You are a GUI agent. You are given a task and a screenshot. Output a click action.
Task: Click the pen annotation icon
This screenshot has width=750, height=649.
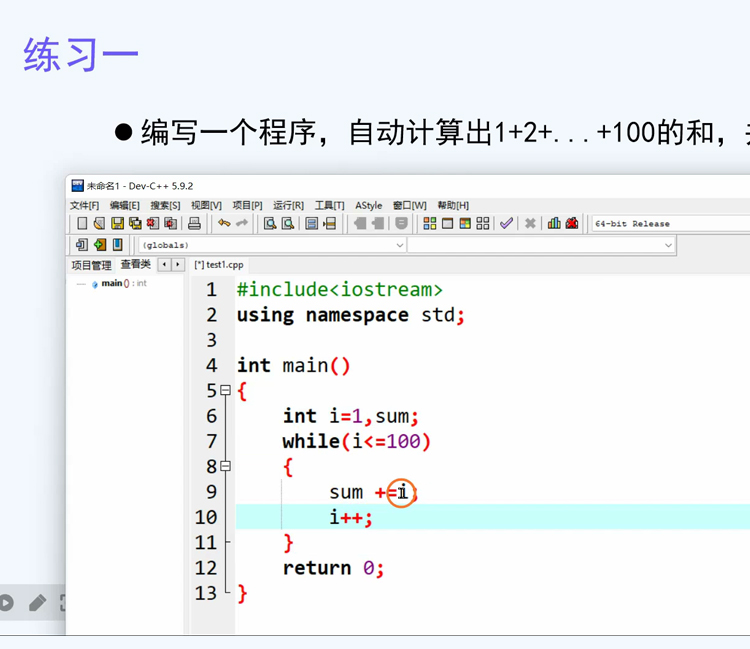(37, 602)
